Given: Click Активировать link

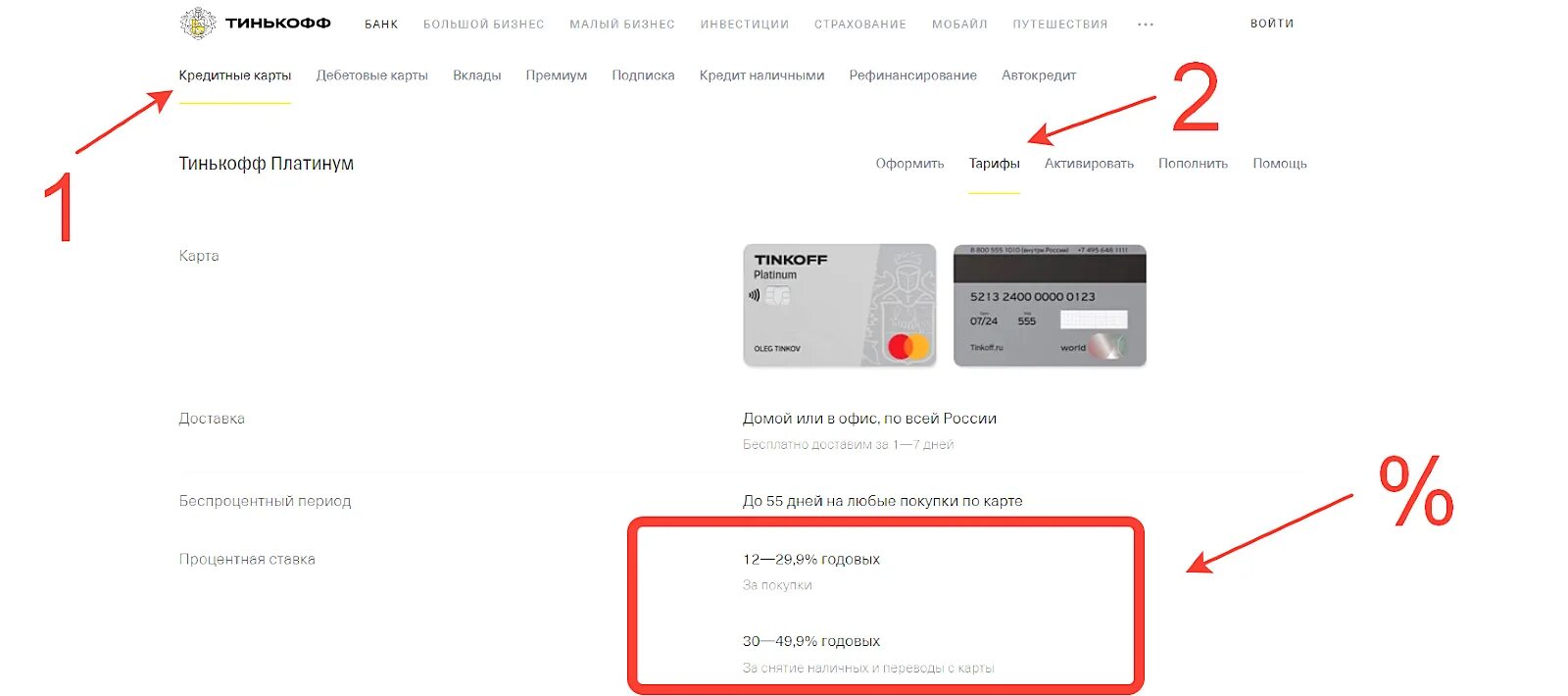Looking at the screenshot, I should coord(1089,164).
